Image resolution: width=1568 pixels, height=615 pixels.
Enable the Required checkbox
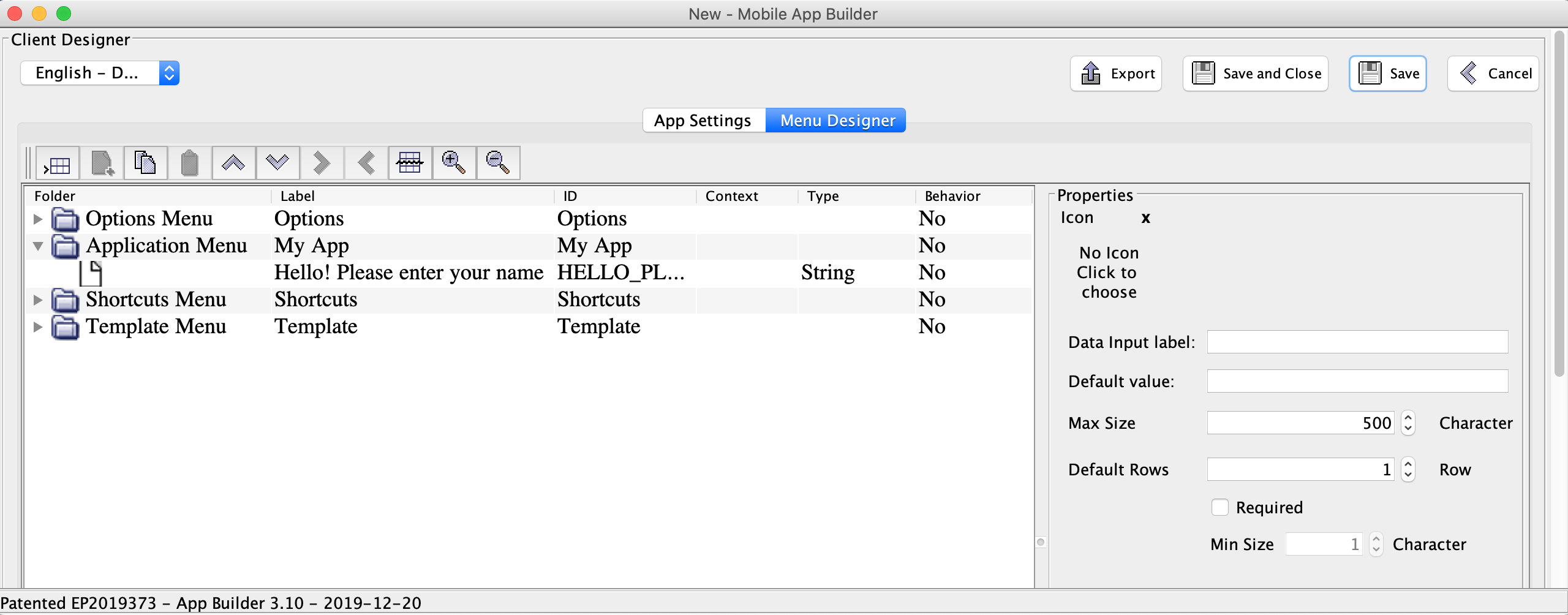[1219, 507]
